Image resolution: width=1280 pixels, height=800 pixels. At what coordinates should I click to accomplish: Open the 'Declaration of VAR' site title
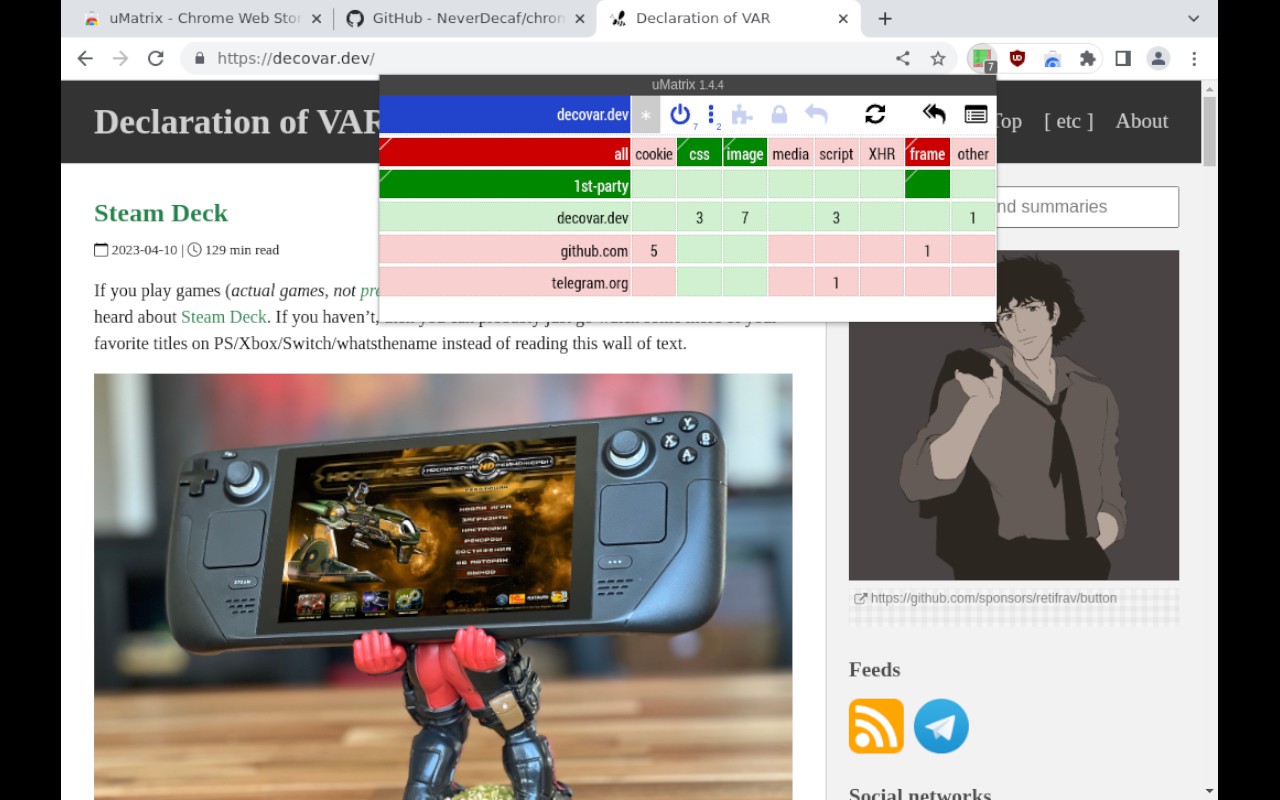tap(237, 122)
